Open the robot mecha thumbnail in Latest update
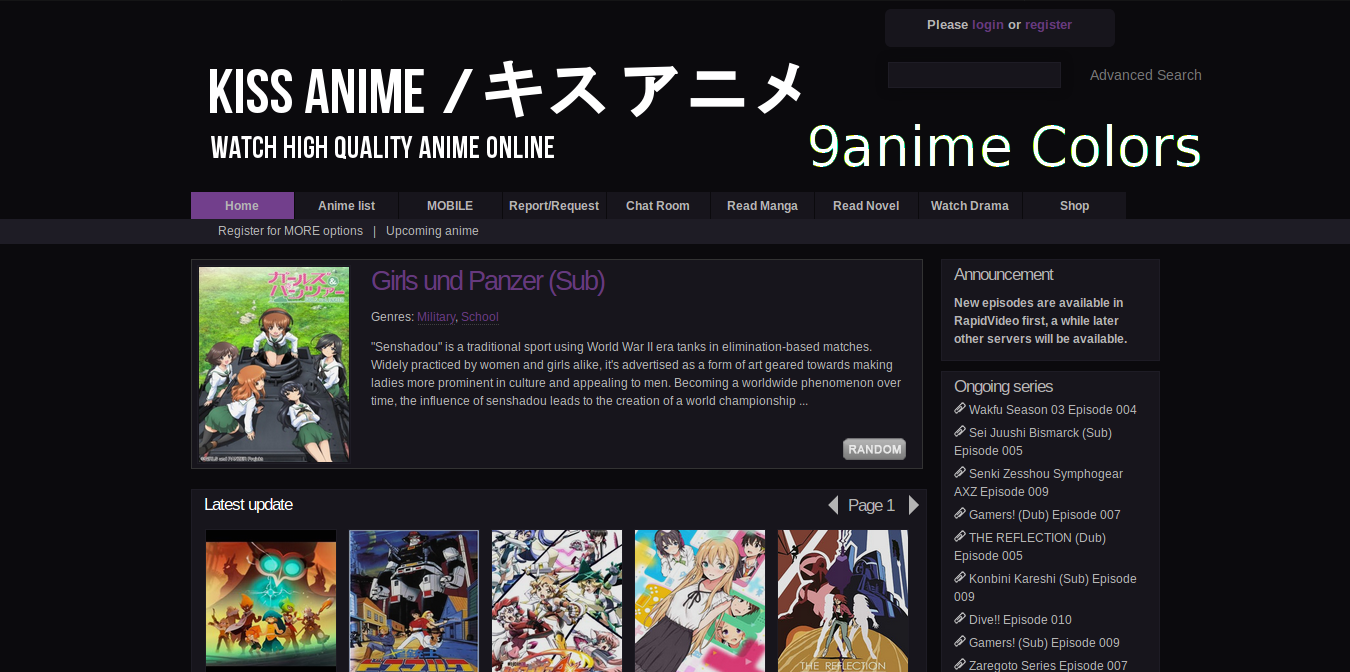Screen dimensions: 1350x672 [x=414, y=600]
